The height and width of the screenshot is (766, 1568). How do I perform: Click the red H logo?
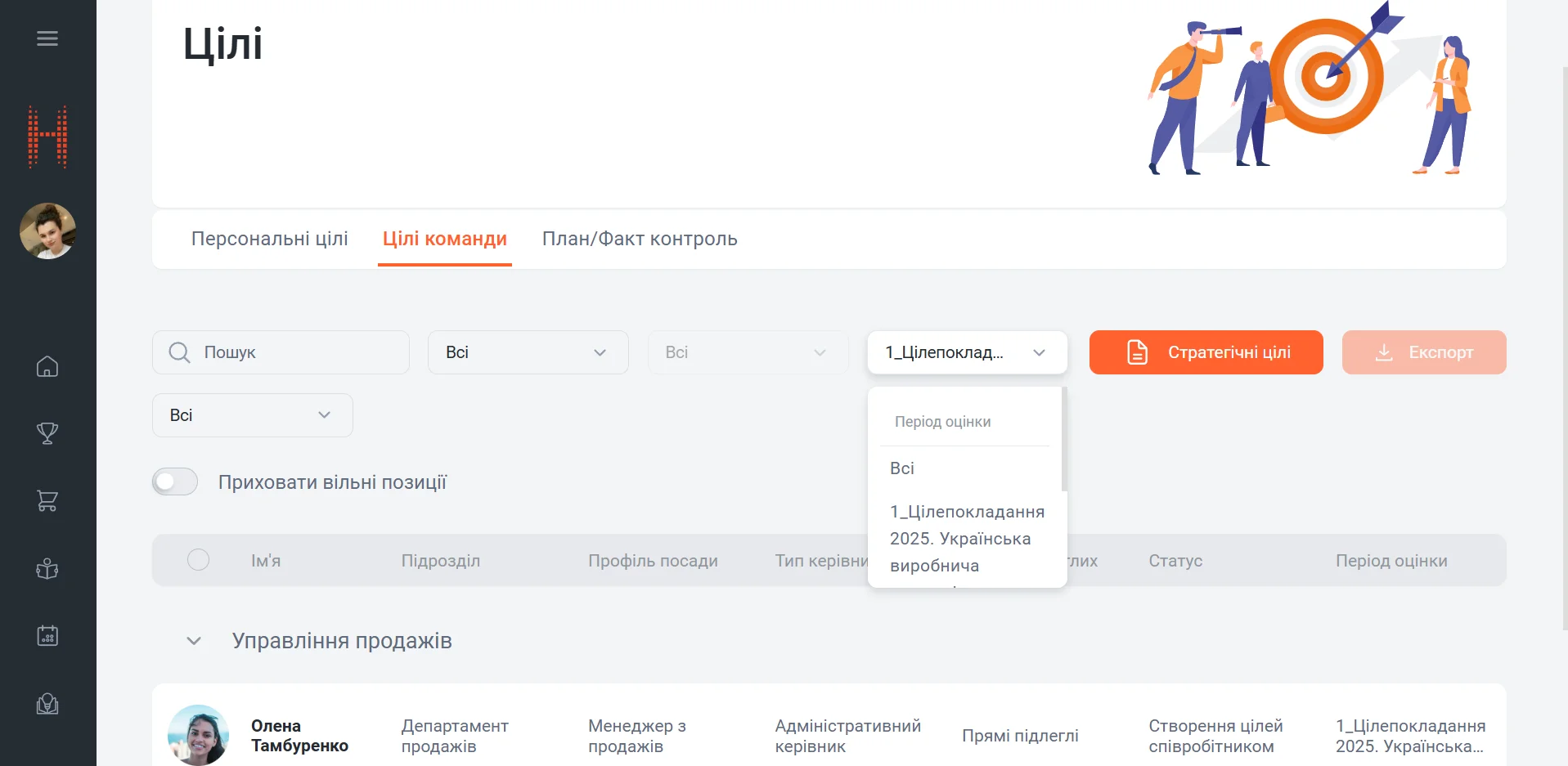click(47, 137)
